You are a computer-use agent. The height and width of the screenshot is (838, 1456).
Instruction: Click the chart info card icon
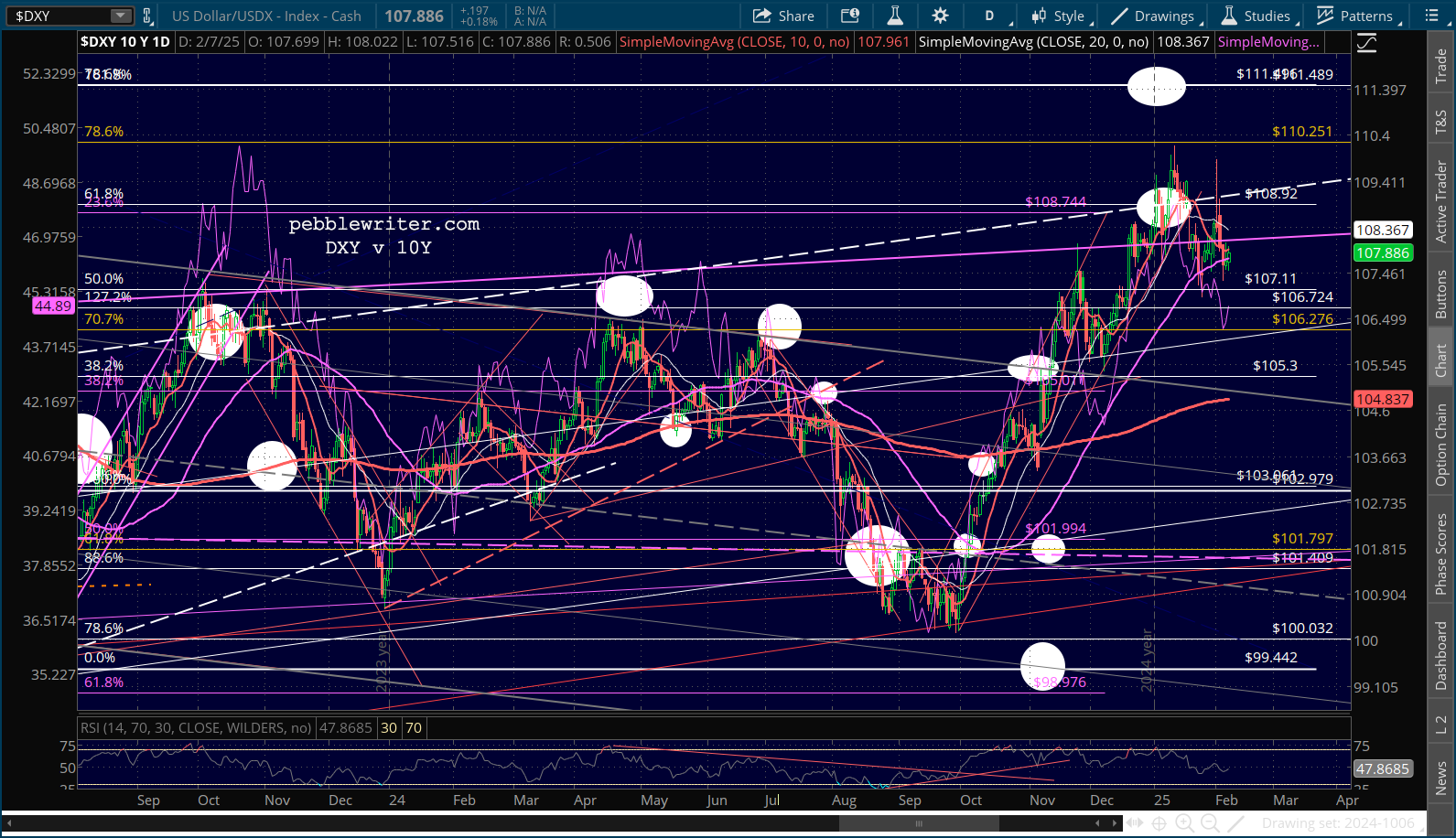click(x=850, y=16)
